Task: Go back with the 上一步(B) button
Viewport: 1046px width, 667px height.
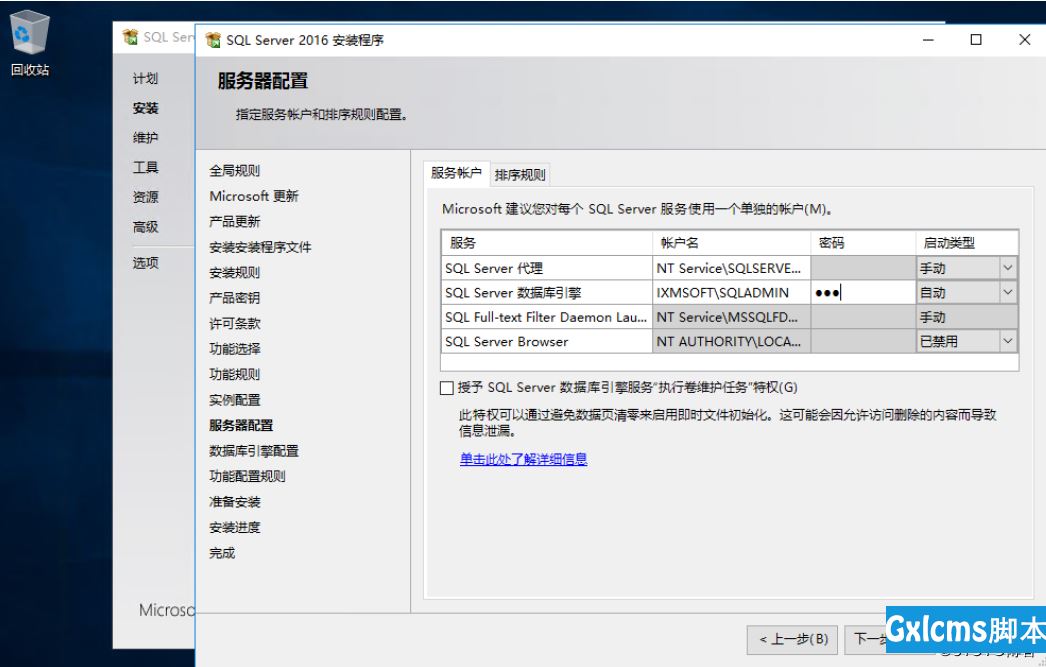Action: (793, 639)
